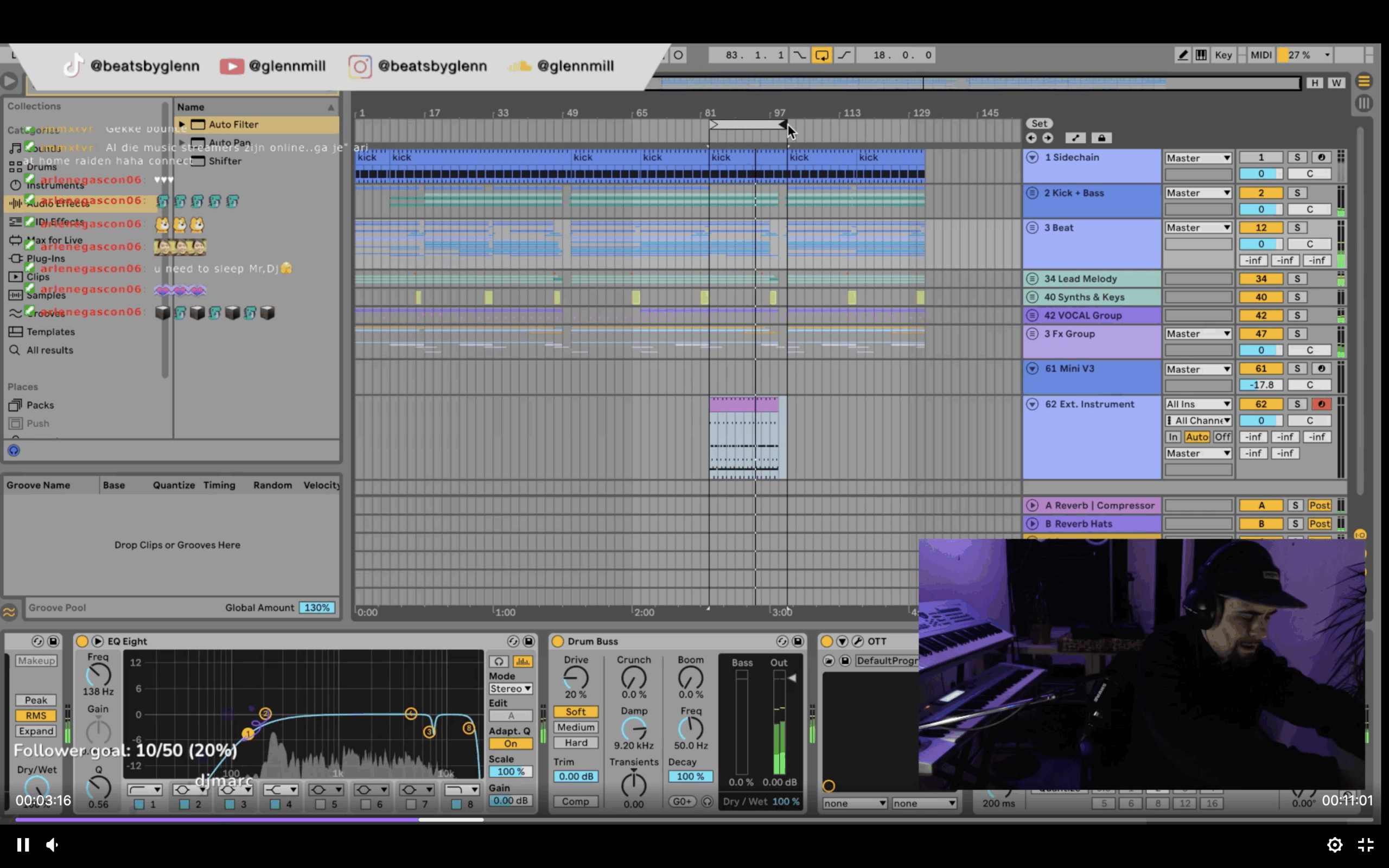Unfold the 2 Kick + Bass group
This screenshot has width=1389, height=868.
click(1032, 193)
